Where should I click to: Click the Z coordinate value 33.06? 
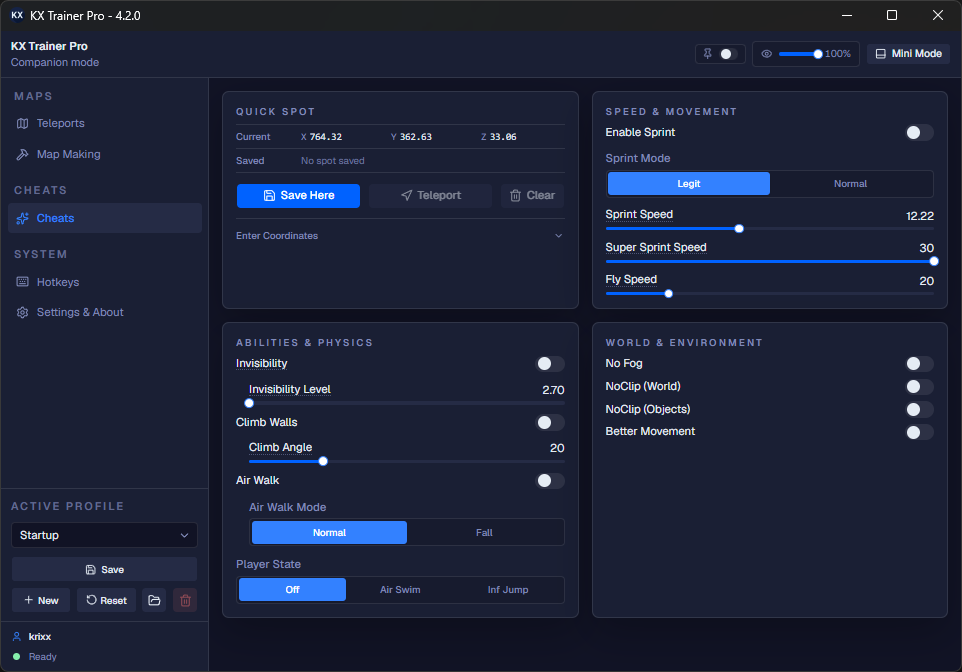pos(503,137)
